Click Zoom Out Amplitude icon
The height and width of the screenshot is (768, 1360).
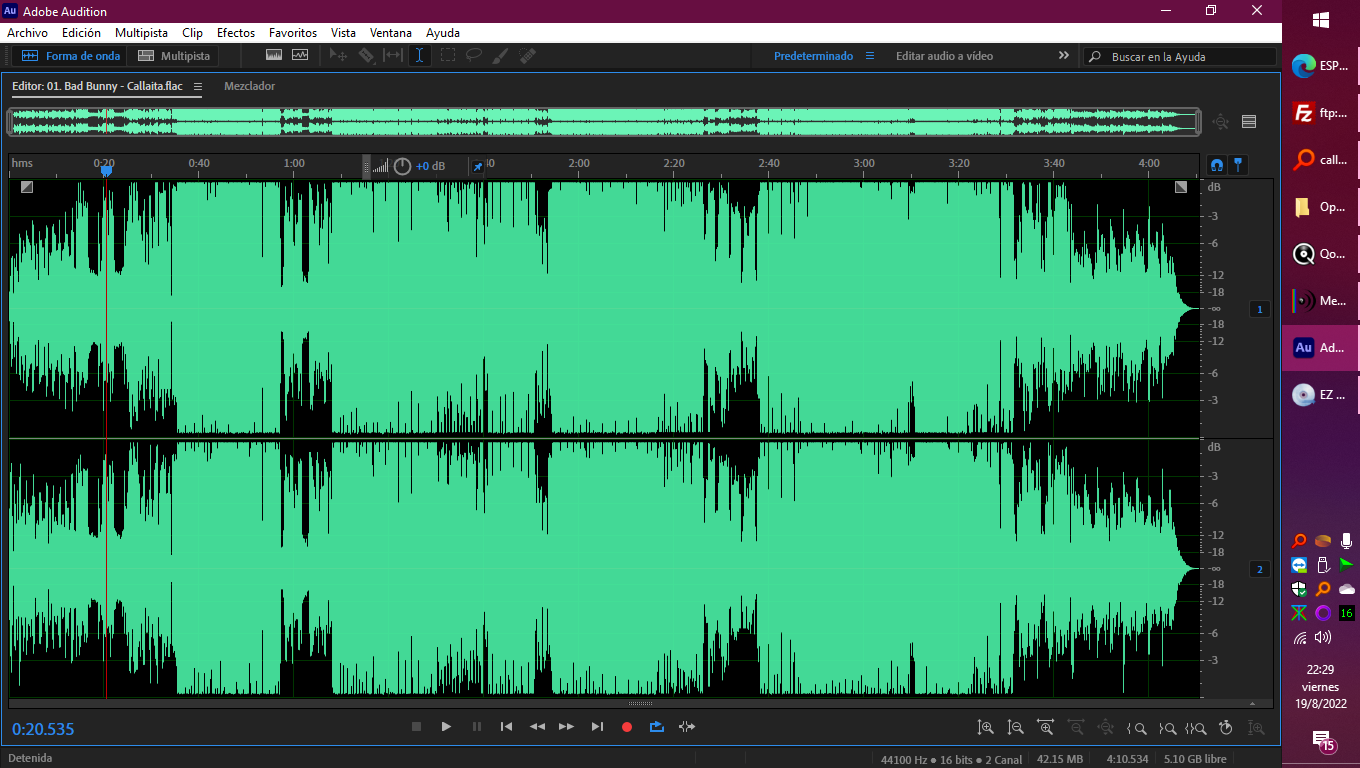point(1015,728)
